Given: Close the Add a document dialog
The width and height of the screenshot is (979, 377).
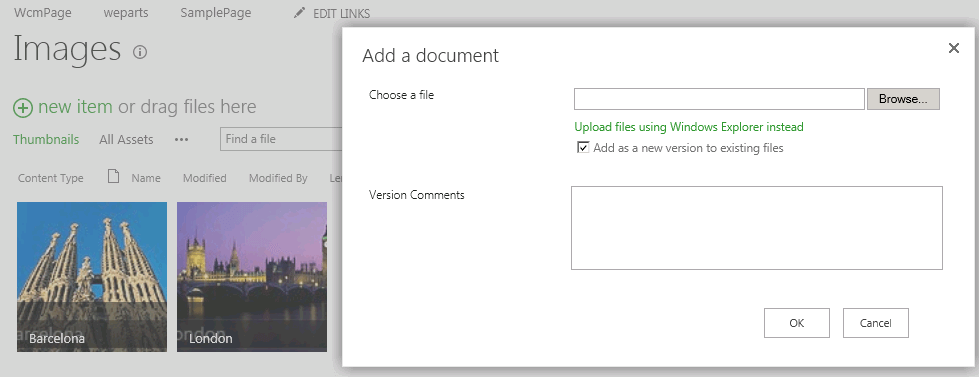Looking at the screenshot, I should (x=953, y=48).
